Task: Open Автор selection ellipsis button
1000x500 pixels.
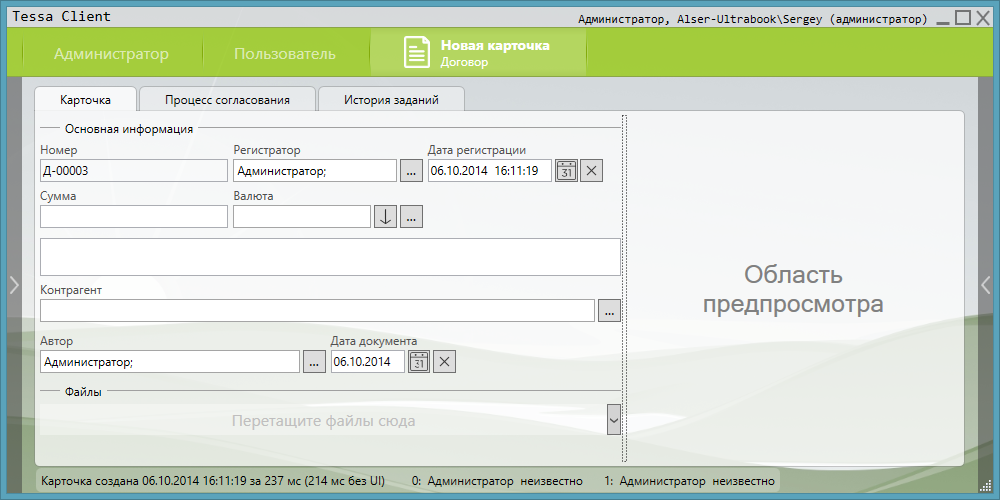Action: pyautogui.click(x=314, y=362)
